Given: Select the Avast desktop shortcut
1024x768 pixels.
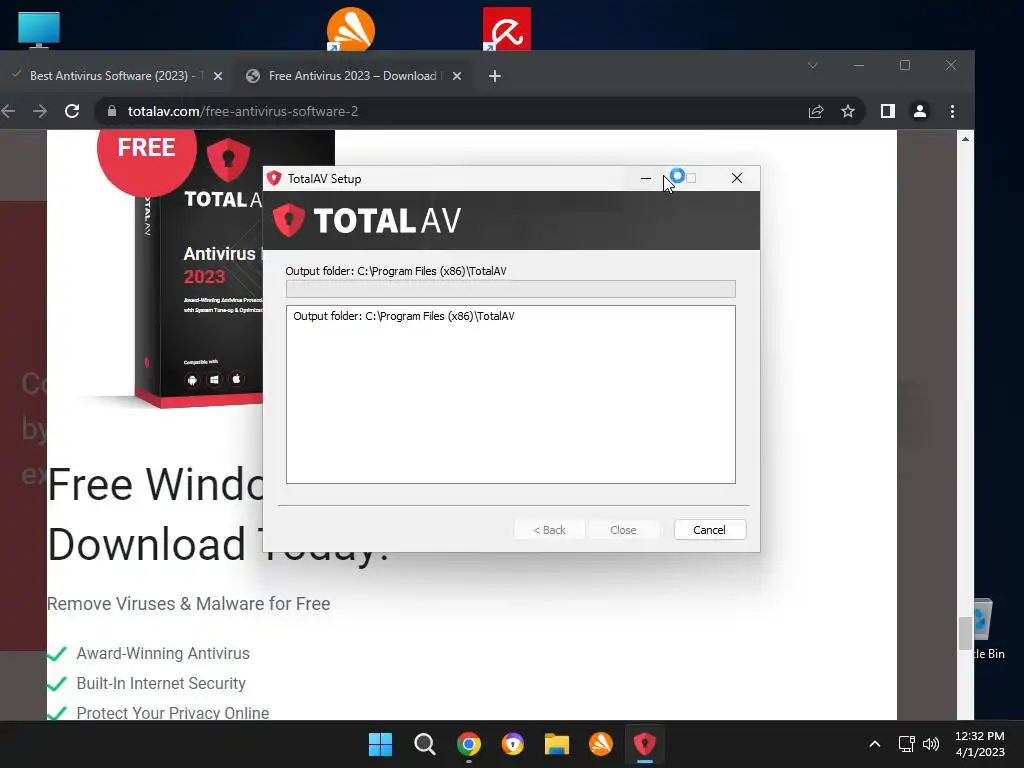Looking at the screenshot, I should tap(351, 29).
